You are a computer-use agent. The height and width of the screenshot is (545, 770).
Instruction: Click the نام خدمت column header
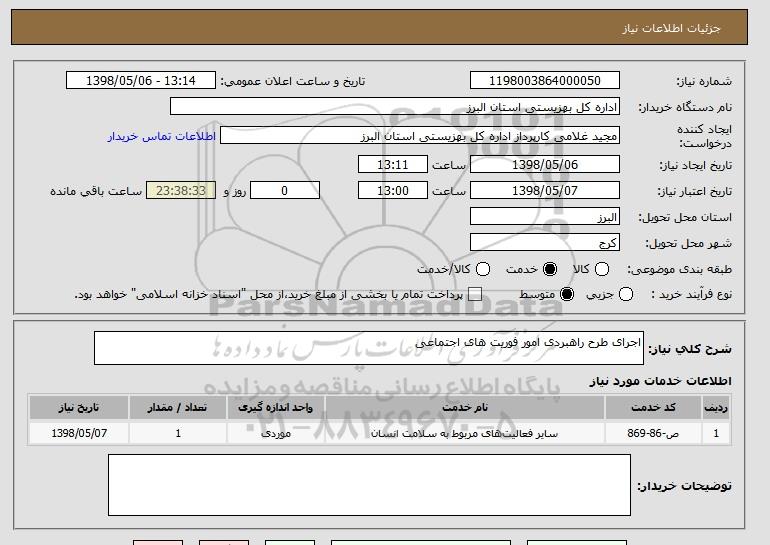[x=465, y=408]
